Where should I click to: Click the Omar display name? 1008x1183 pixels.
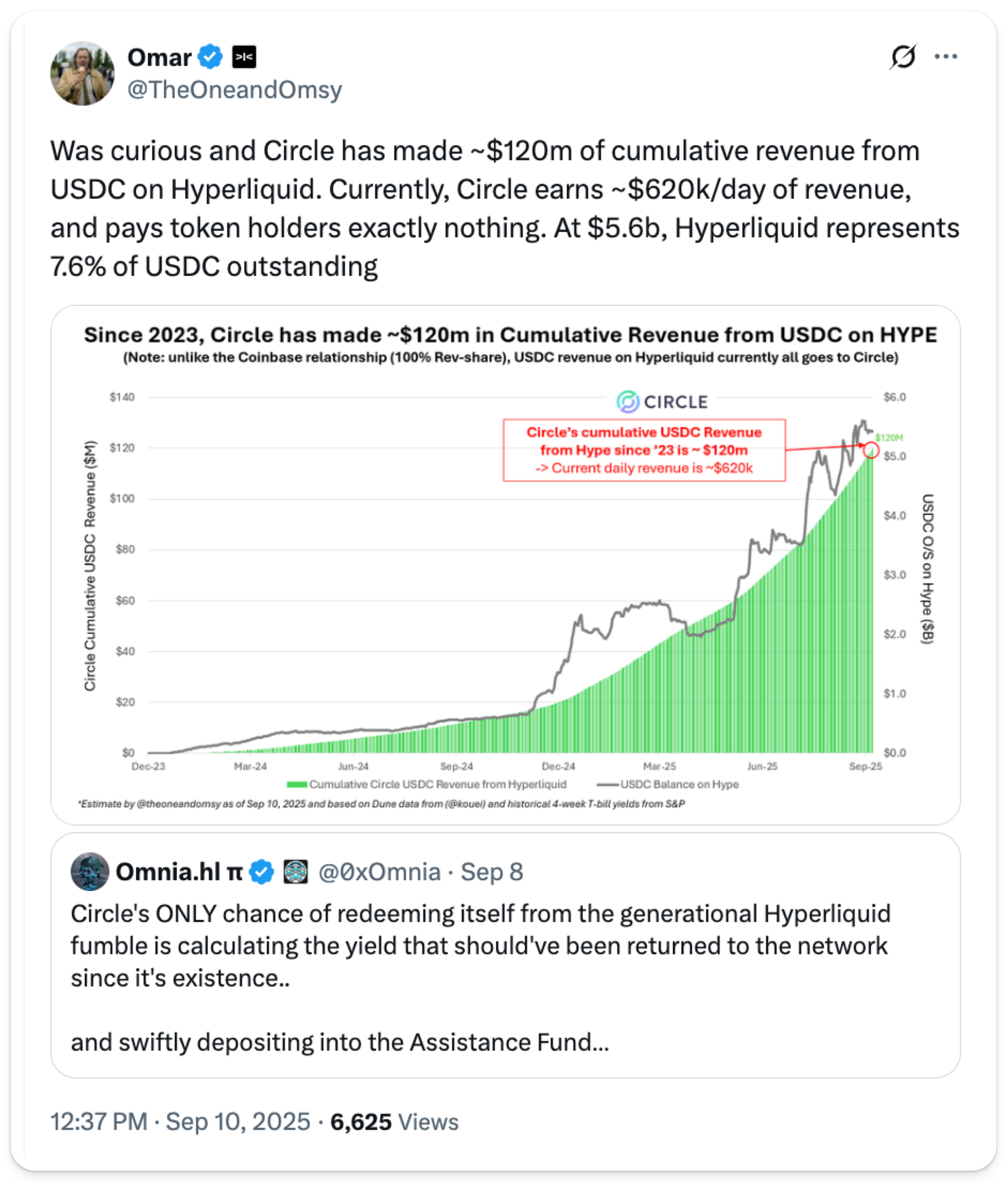pyautogui.click(x=159, y=57)
